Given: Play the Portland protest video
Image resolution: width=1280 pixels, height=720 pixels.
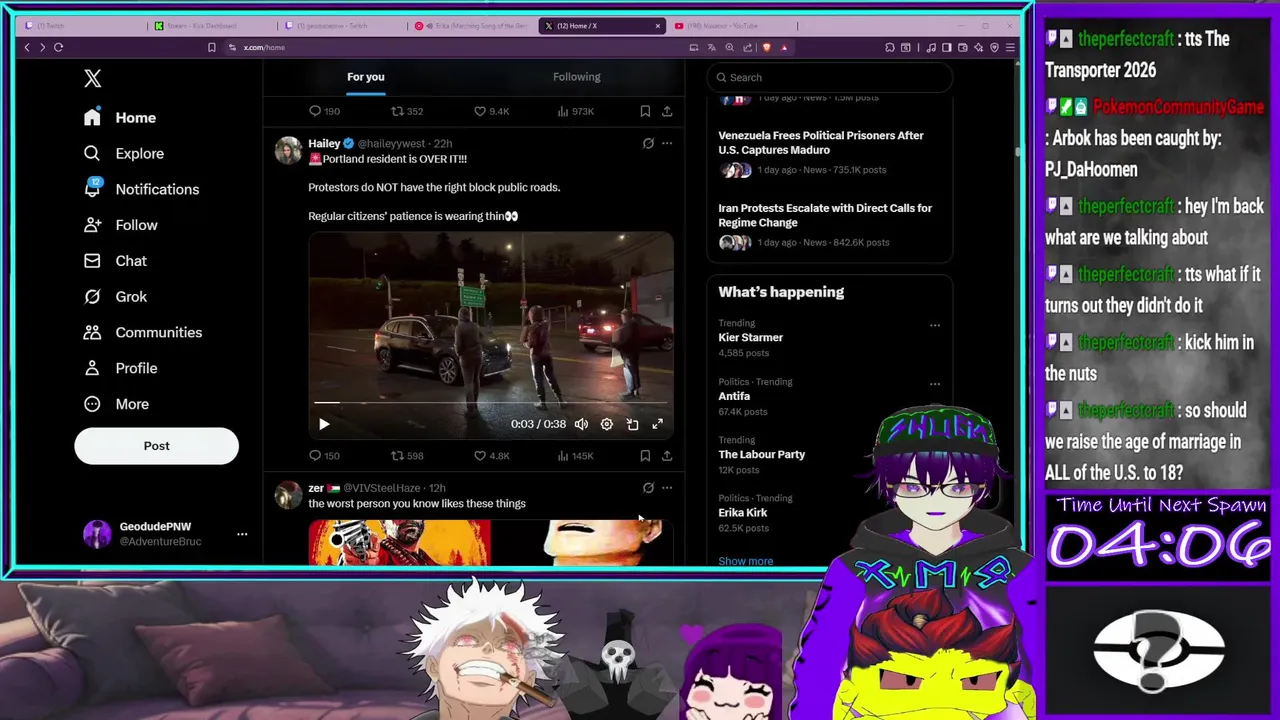Looking at the screenshot, I should [324, 424].
